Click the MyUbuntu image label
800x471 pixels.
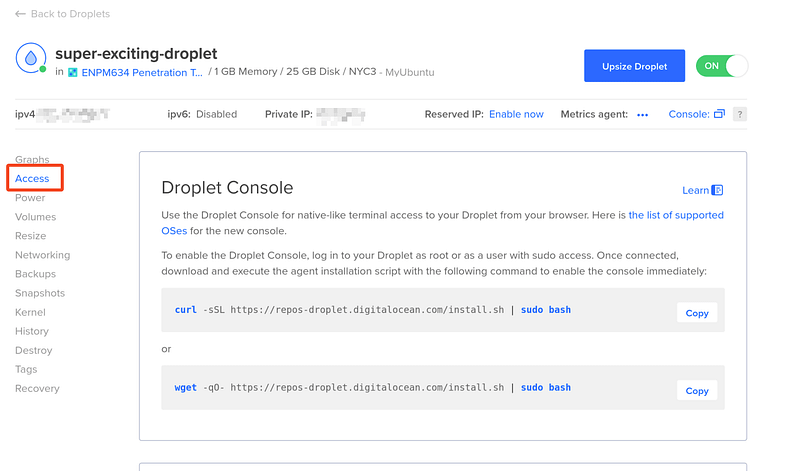pyautogui.click(x=410, y=72)
